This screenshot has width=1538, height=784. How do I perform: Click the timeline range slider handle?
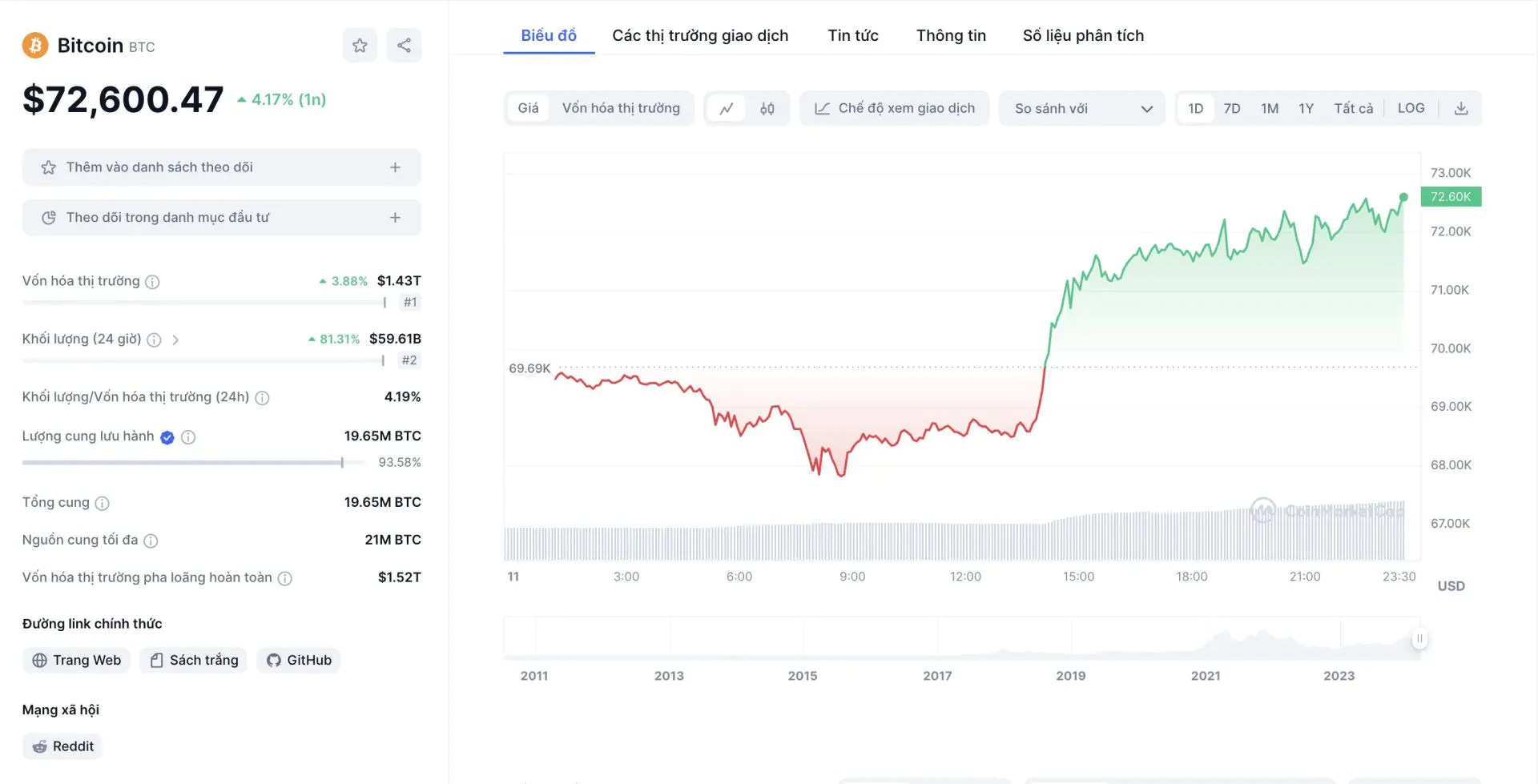coord(1419,638)
